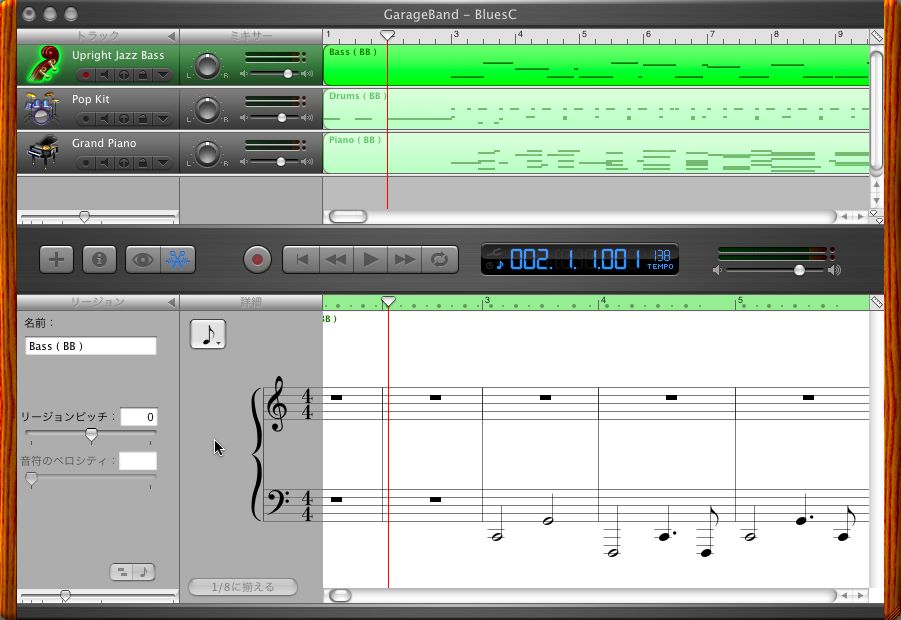Adjust the master volume slider
Image resolution: width=901 pixels, height=620 pixels.
(x=799, y=270)
